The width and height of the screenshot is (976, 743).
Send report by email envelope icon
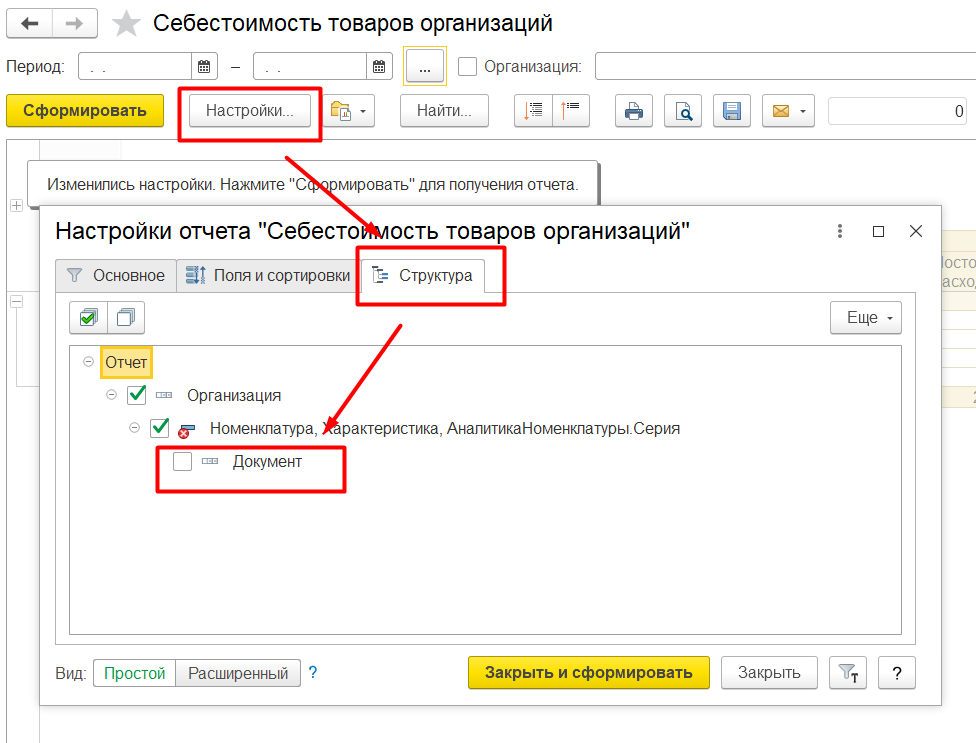(781, 111)
